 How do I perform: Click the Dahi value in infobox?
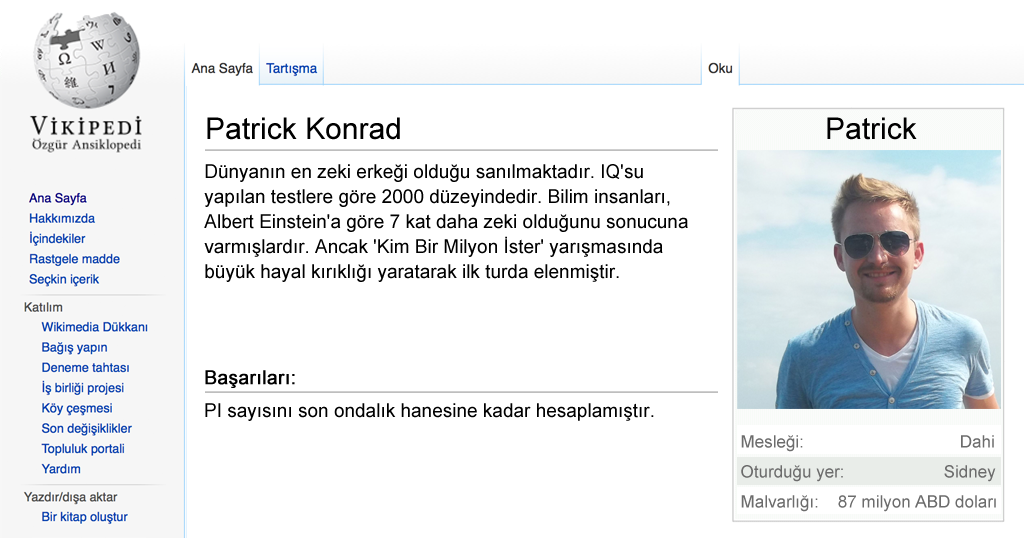click(977, 442)
